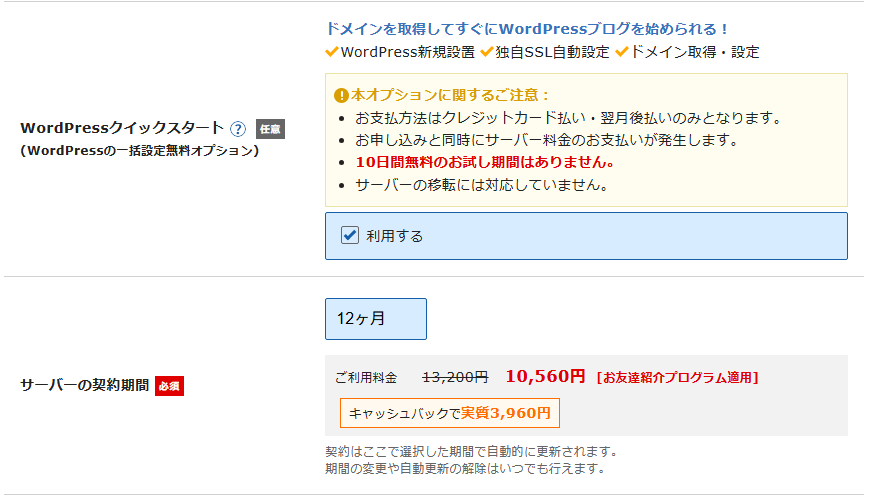
Task: Click the red 10,560円 price
Action: pyautogui.click(x=545, y=376)
